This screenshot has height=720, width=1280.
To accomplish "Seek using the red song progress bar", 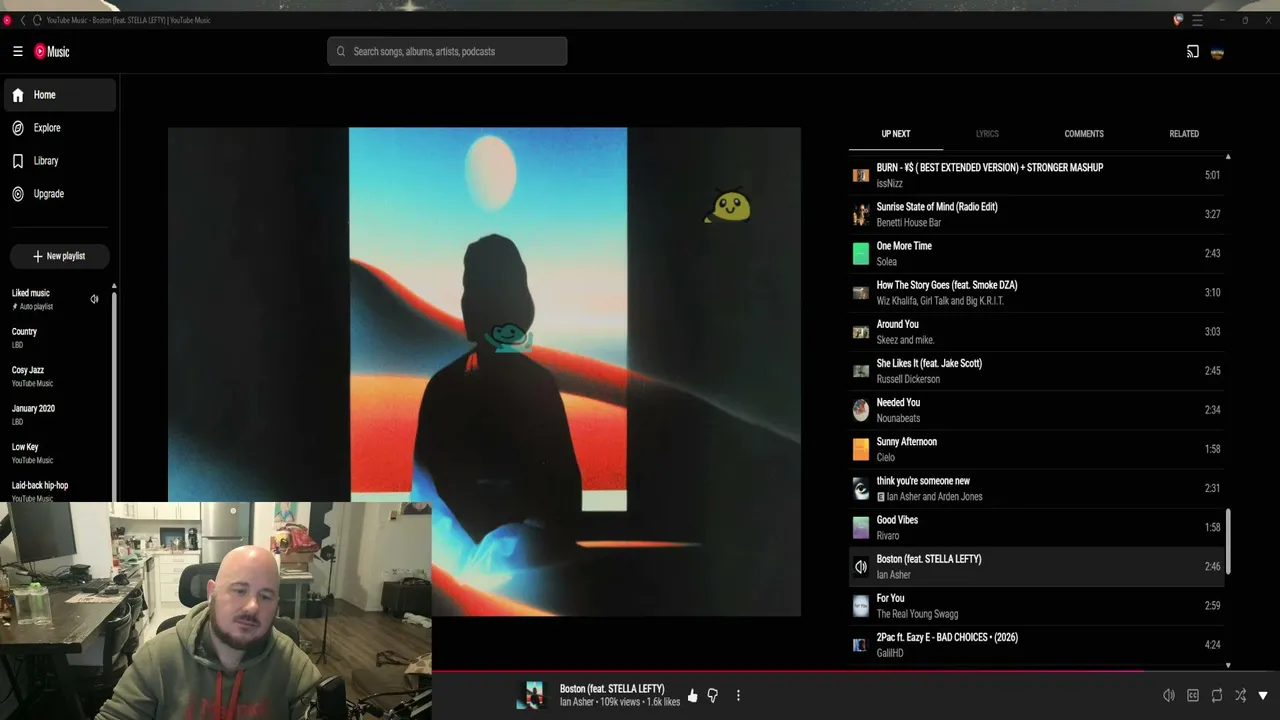I will click(788, 671).
